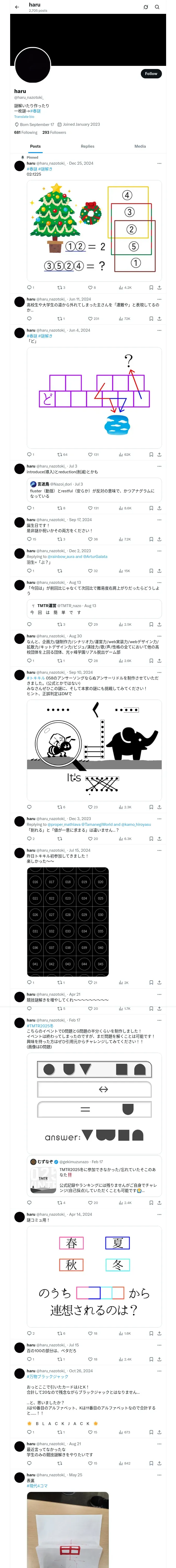Screen dimensions: 176x1568
Task: Open the search icon in profile header
Action: pos(157,7)
